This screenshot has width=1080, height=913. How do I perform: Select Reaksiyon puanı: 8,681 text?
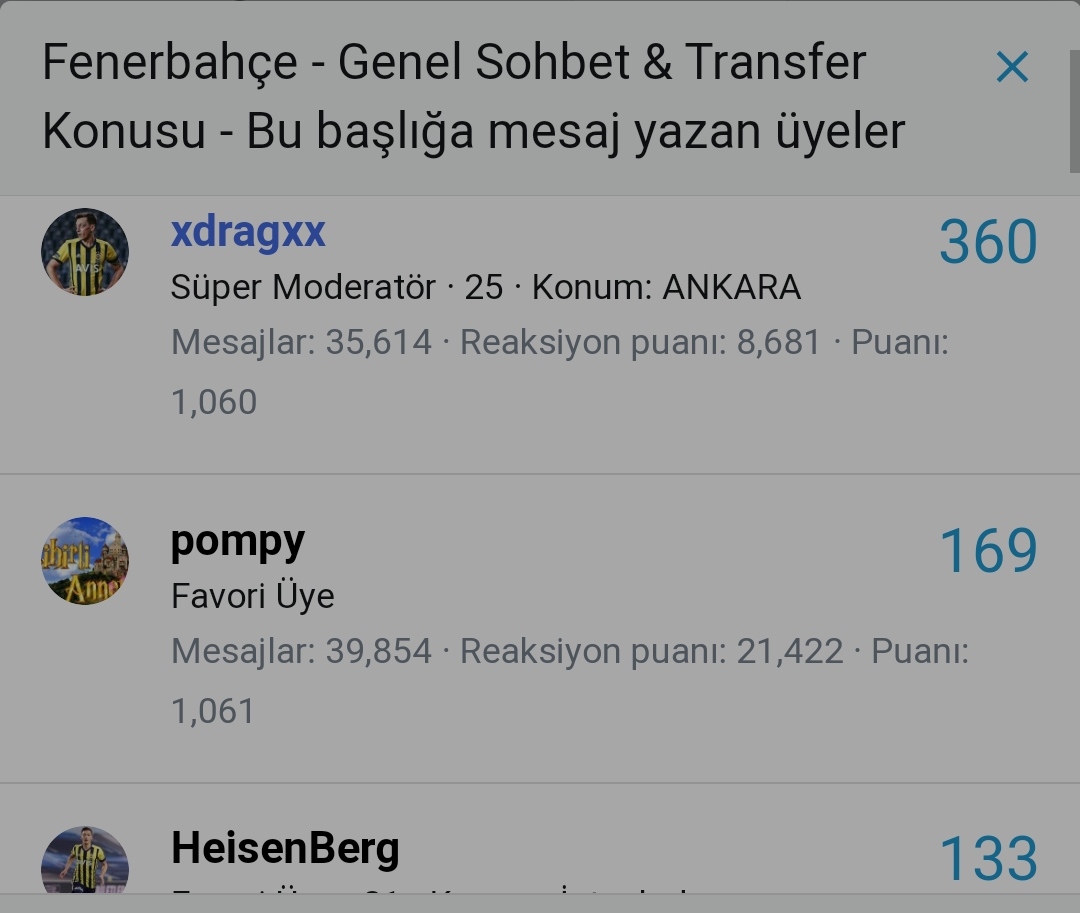tap(639, 343)
